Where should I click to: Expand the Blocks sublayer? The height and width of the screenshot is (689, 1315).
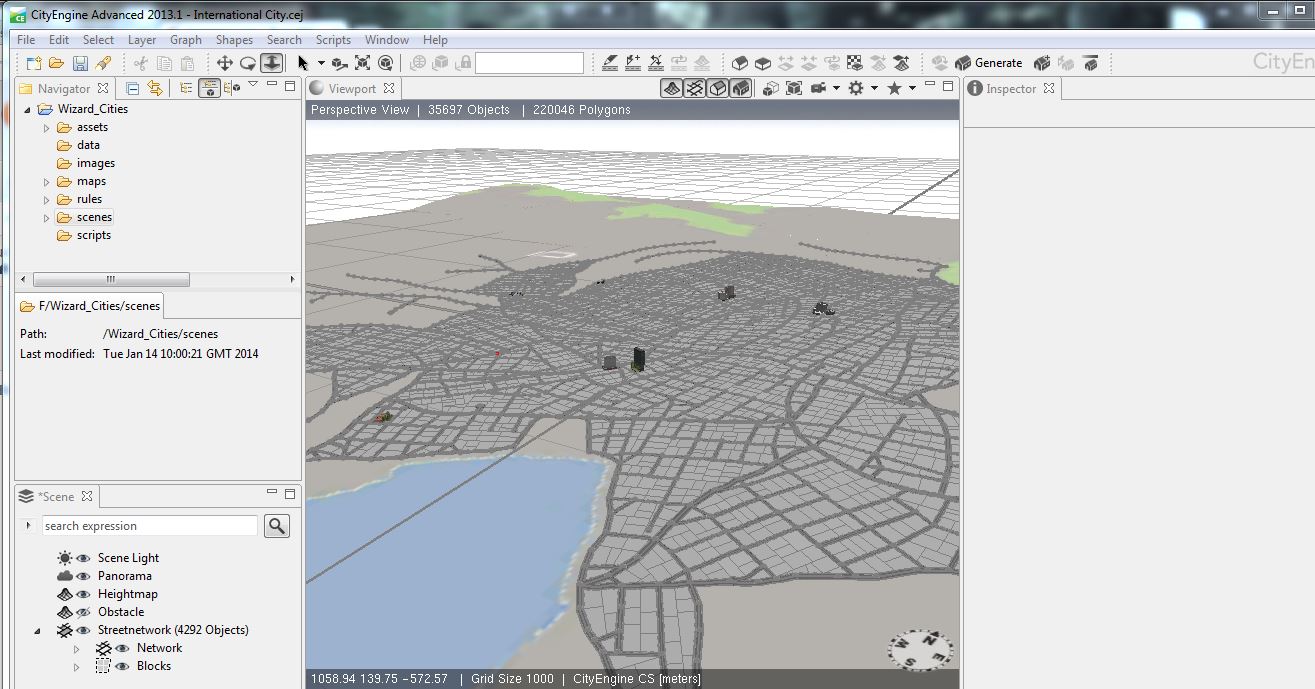point(76,667)
